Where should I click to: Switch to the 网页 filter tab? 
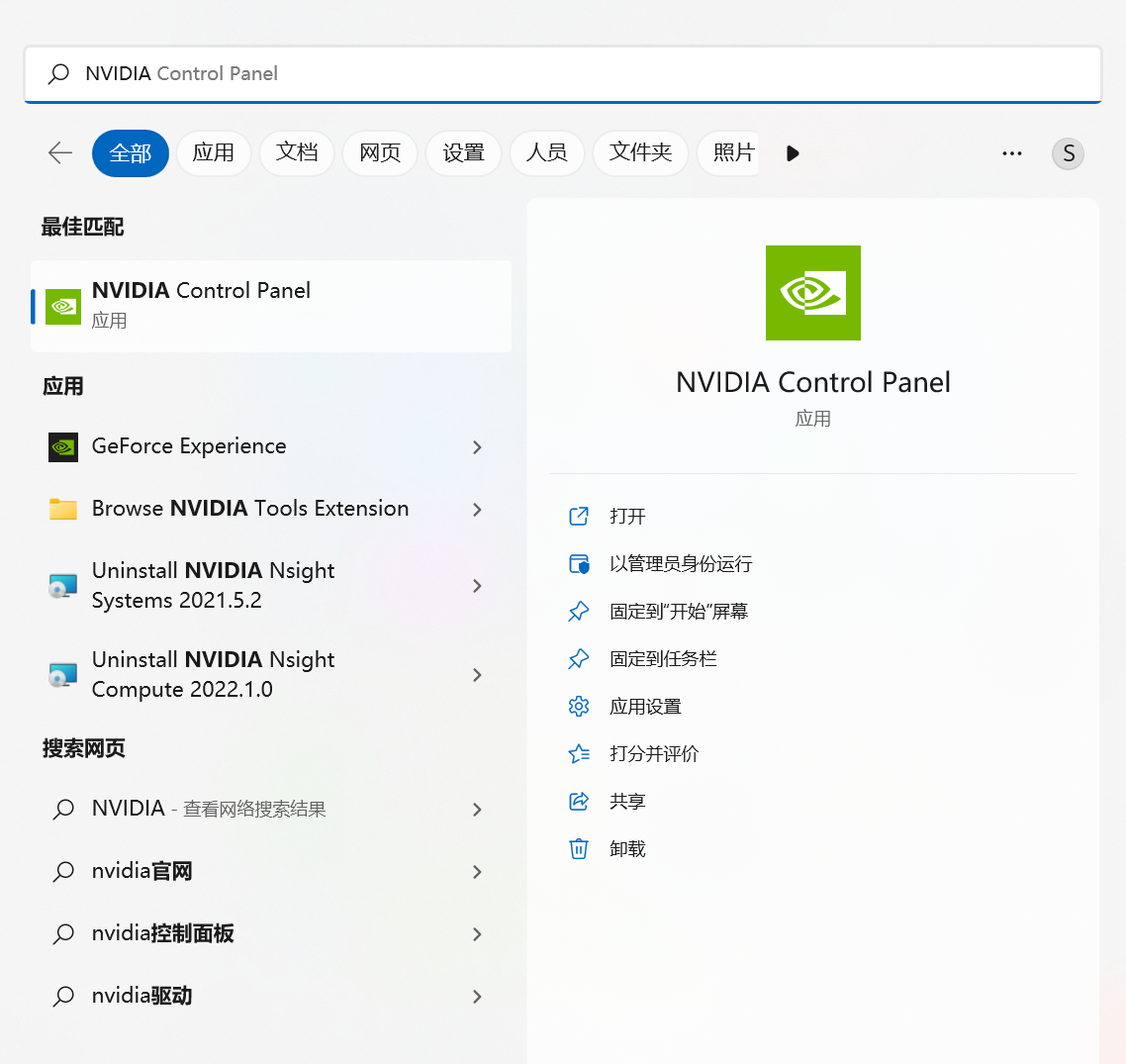pyautogui.click(x=380, y=153)
